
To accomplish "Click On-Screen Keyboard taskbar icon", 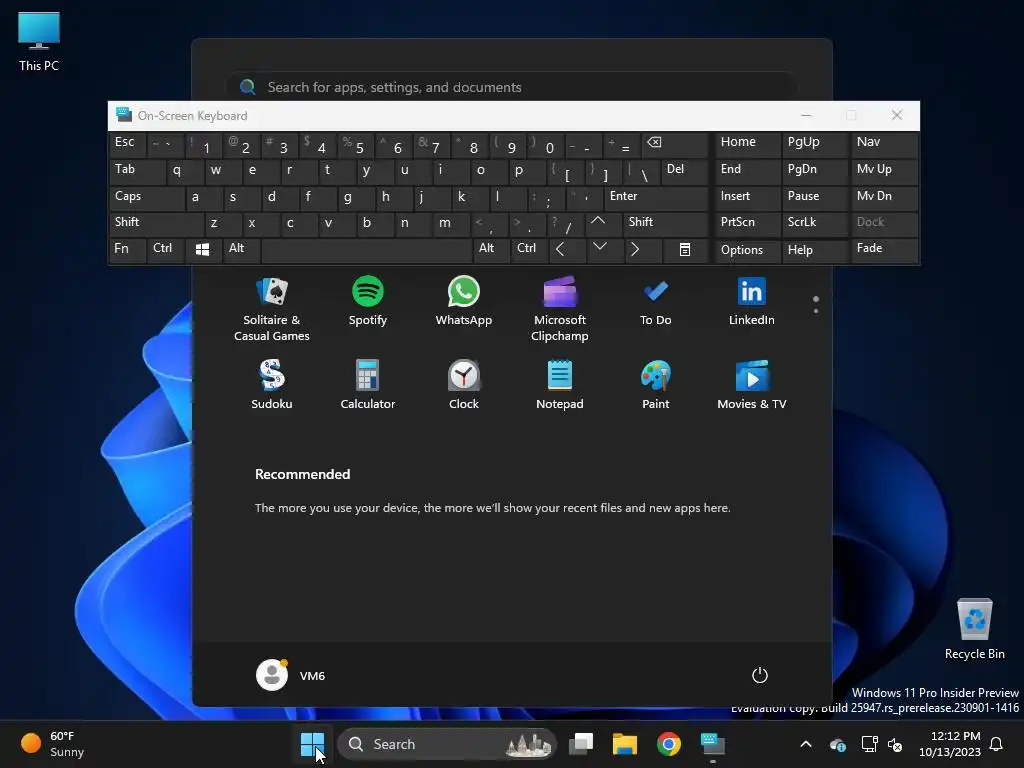I will tap(712, 744).
